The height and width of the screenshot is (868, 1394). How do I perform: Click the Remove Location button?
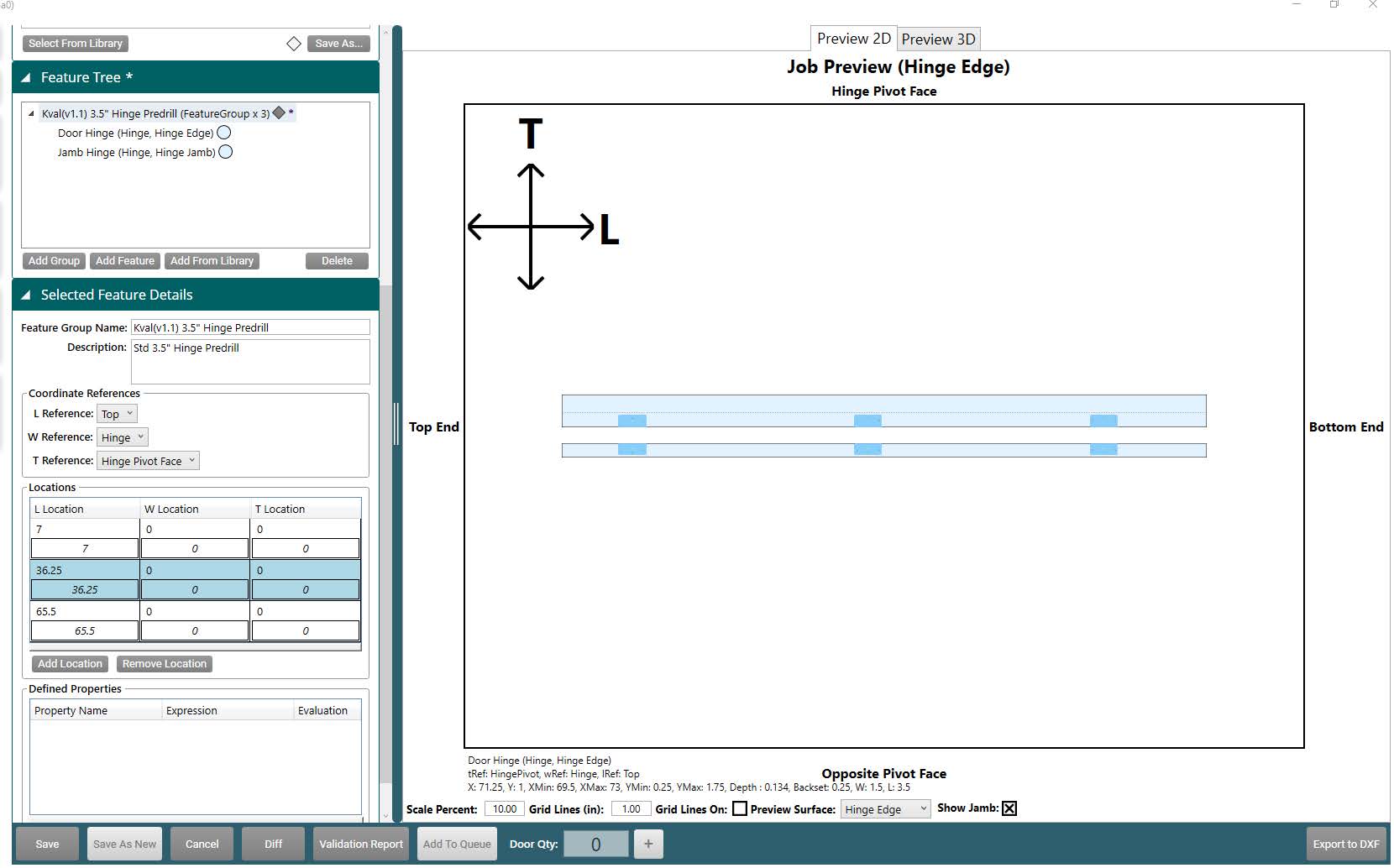(165, 664)
